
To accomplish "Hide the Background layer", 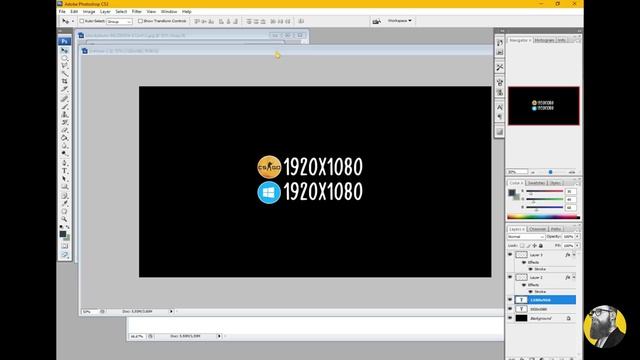I will click(510, 318).
